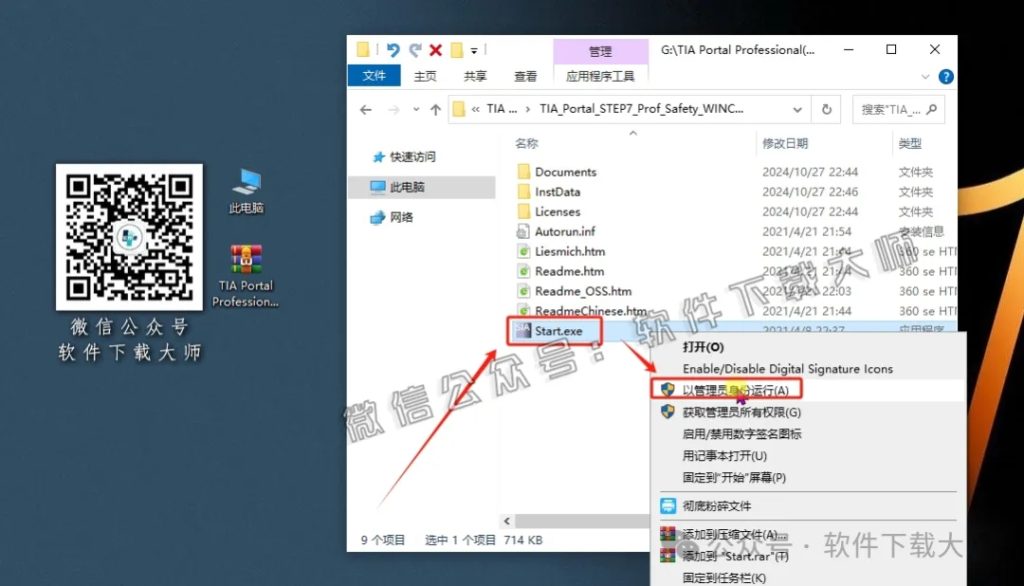Switch to the 查看 ribbon tab
This screenshot has width=1024, height=586.
[x=526, y=75]
